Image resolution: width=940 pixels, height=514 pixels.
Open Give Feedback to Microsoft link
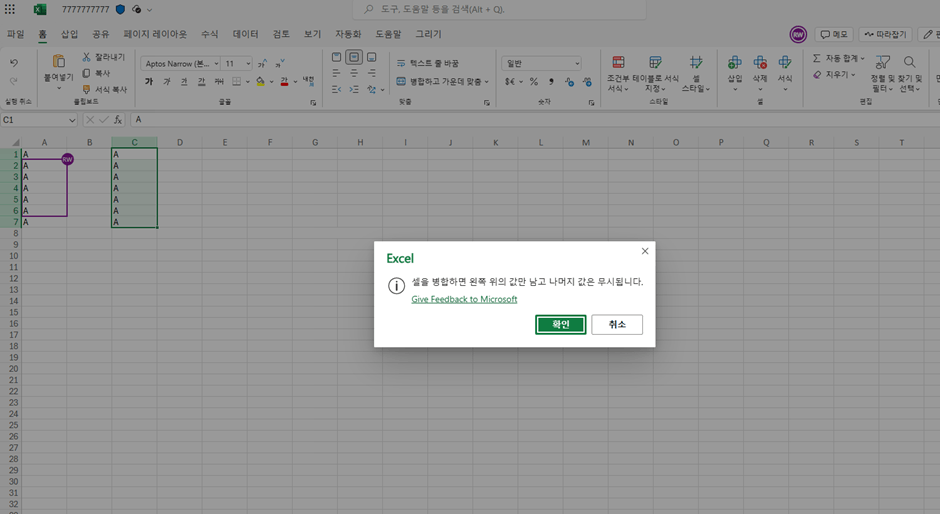464,299
